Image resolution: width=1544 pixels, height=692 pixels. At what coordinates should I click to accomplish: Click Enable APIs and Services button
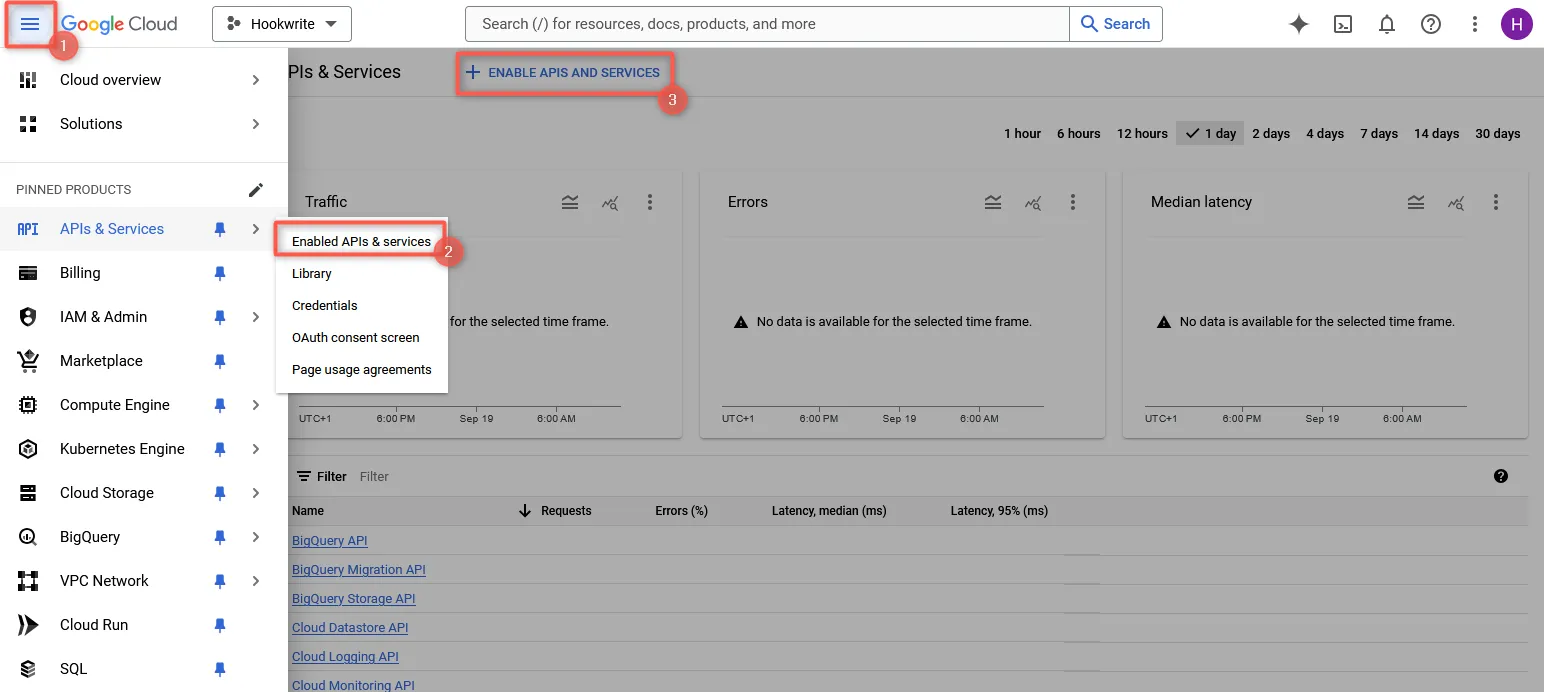[x=563, y=73]
